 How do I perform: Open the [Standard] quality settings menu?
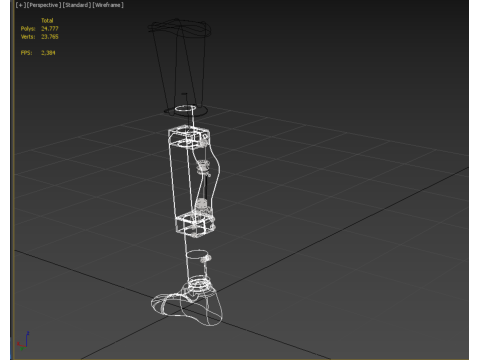[x=77, y=5]
